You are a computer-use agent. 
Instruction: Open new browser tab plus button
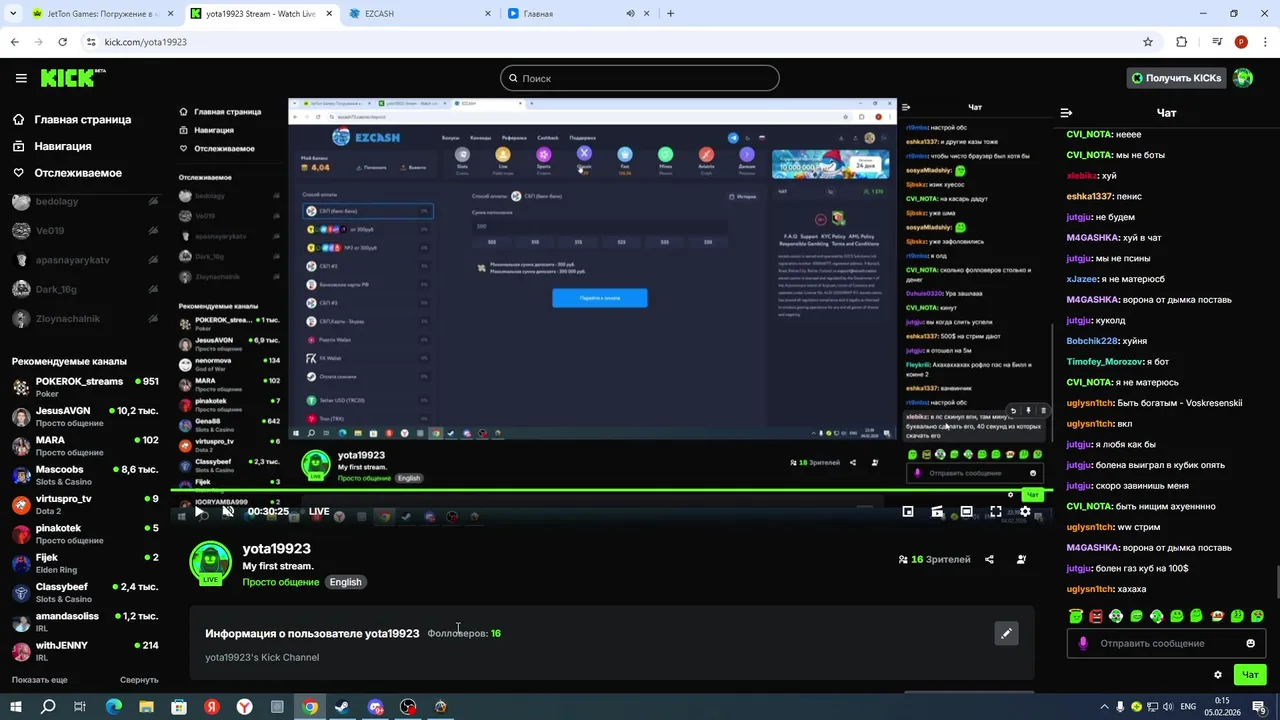[x=670, y=14]
